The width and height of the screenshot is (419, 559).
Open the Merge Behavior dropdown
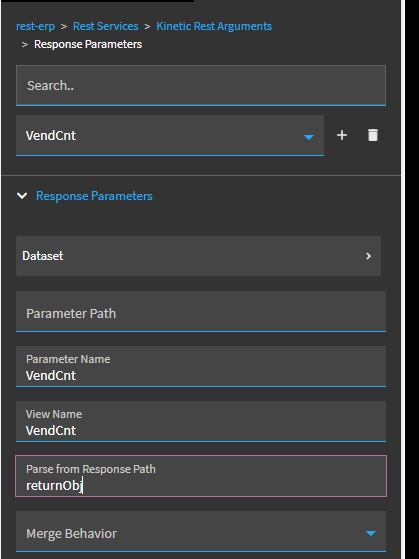pyautogui.click(x=201, y=532)
